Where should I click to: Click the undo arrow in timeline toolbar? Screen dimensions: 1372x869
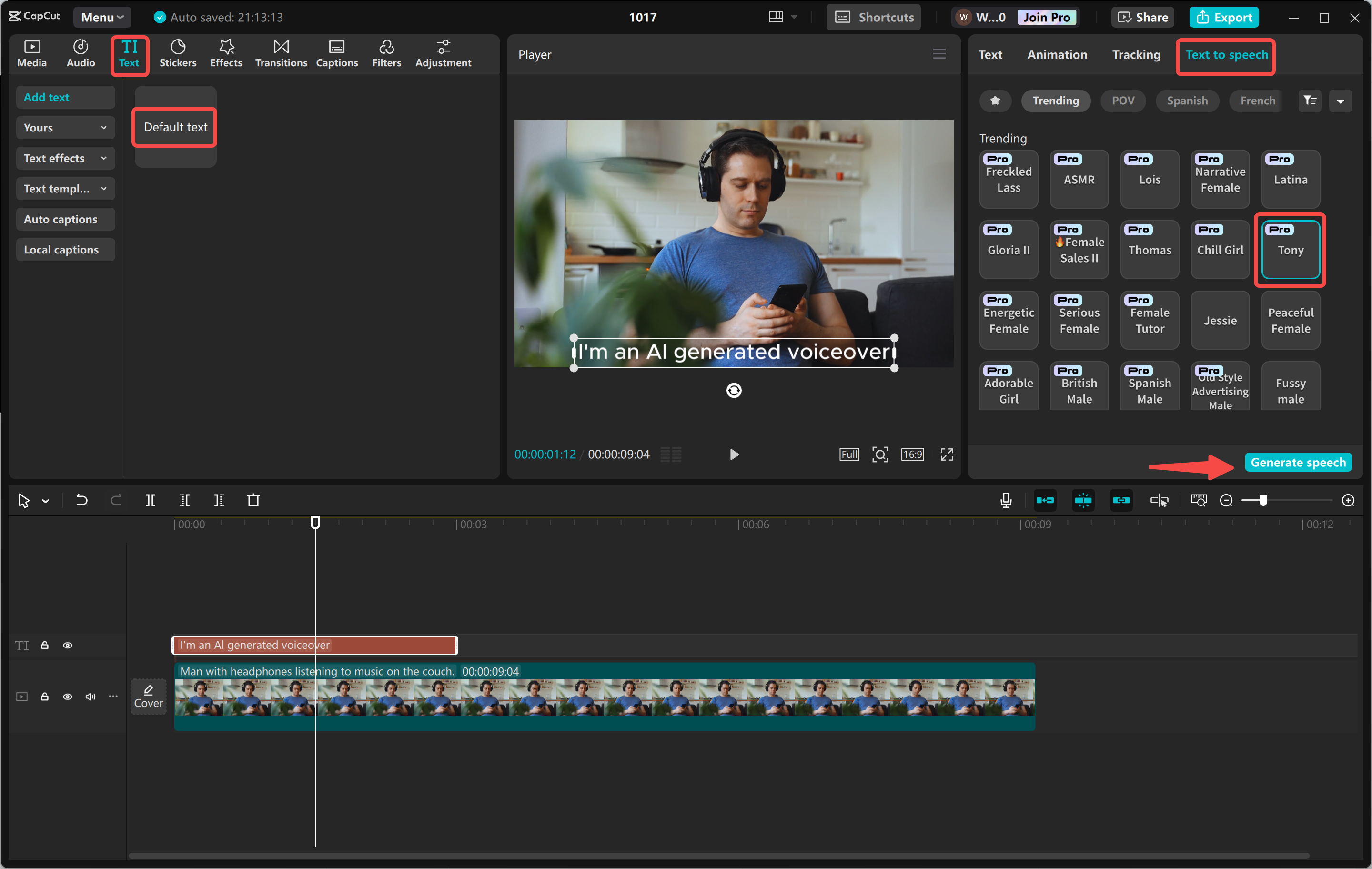pyautogui.click(x=81, y=500)
